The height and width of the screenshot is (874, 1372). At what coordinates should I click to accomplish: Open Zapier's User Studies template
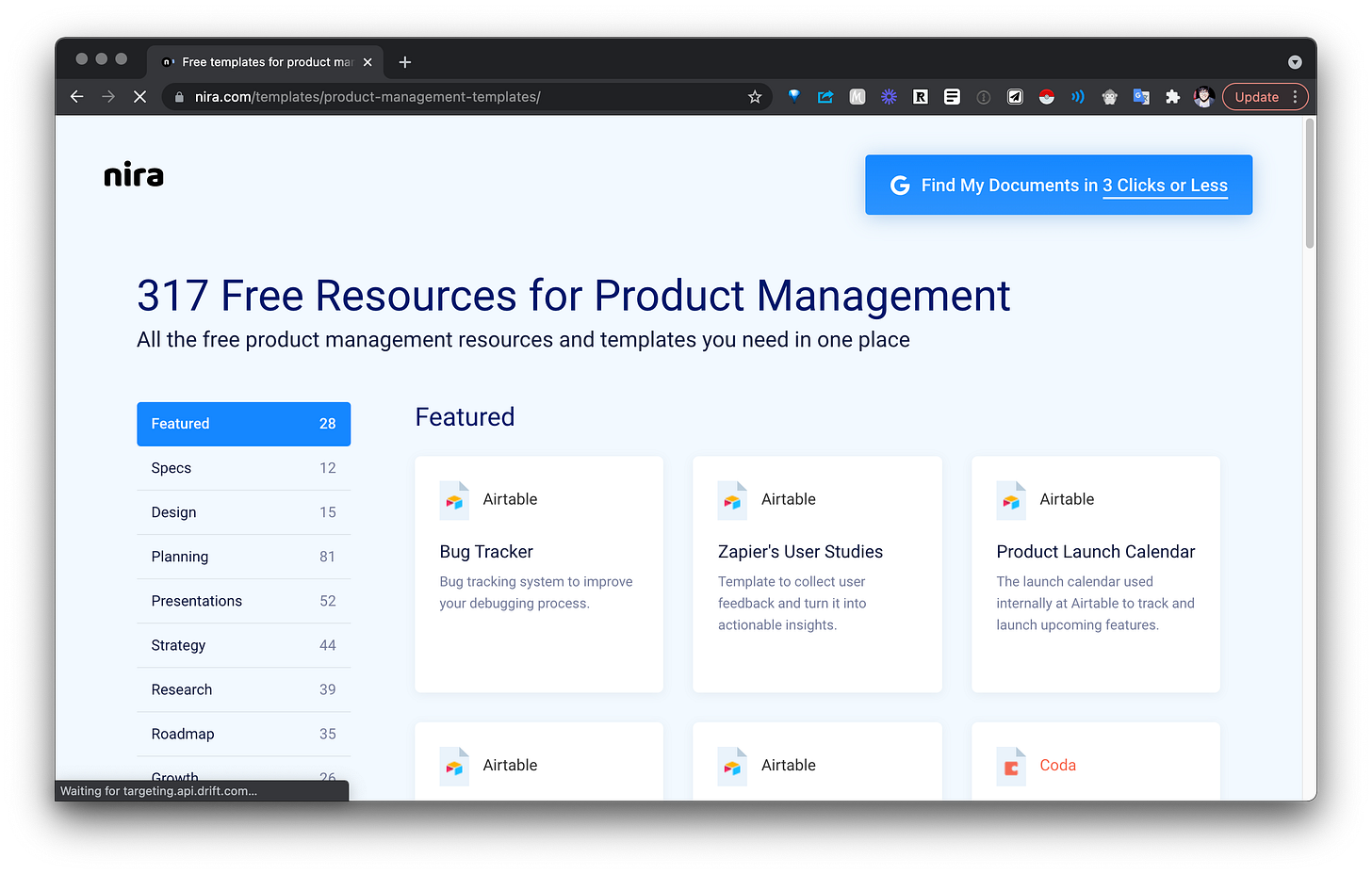coord(817,575)
